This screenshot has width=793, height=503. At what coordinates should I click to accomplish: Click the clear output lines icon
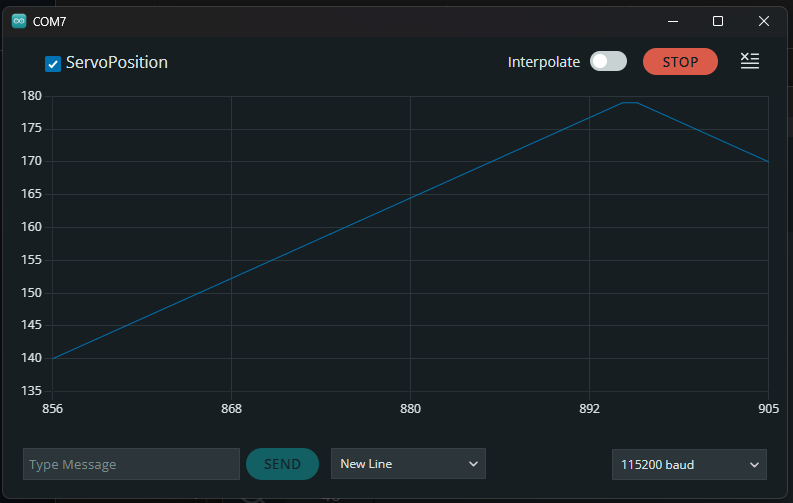pos(750,61)
